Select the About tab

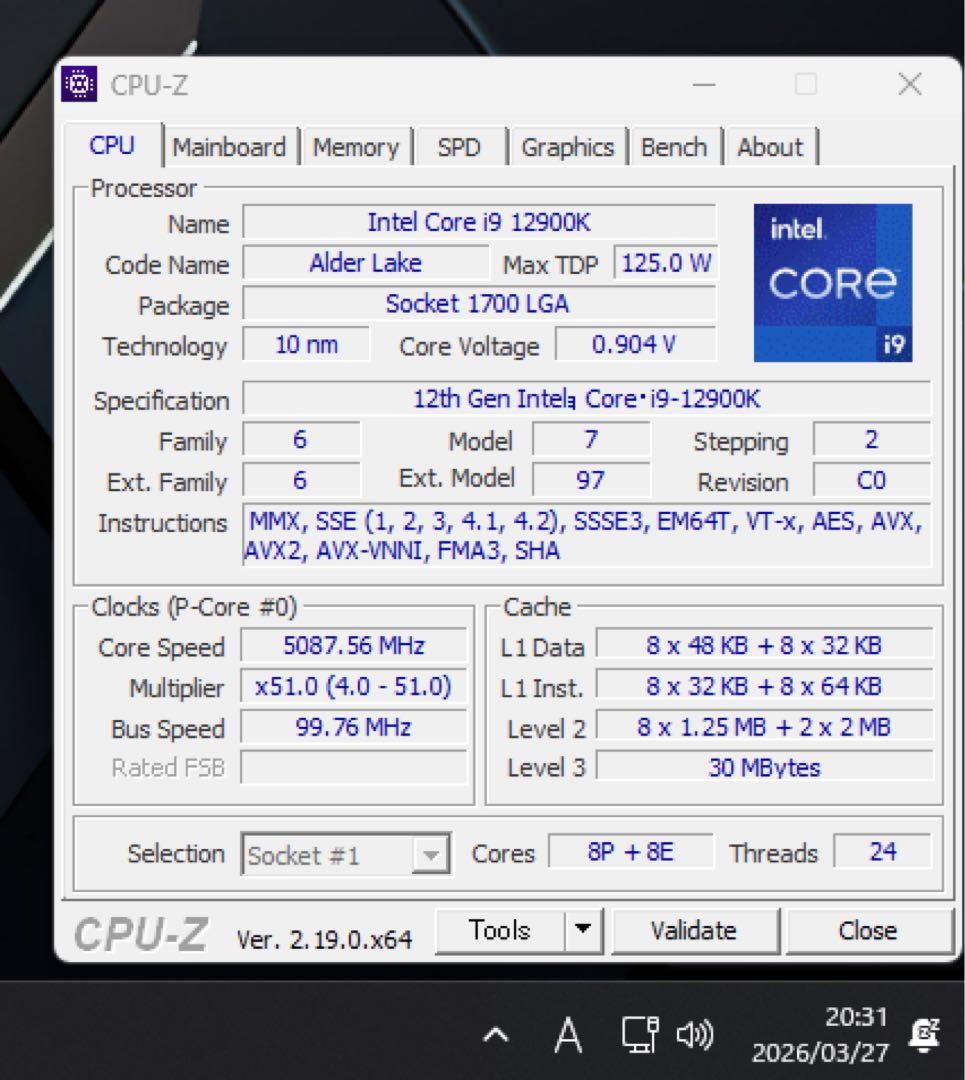pos(770,147)
